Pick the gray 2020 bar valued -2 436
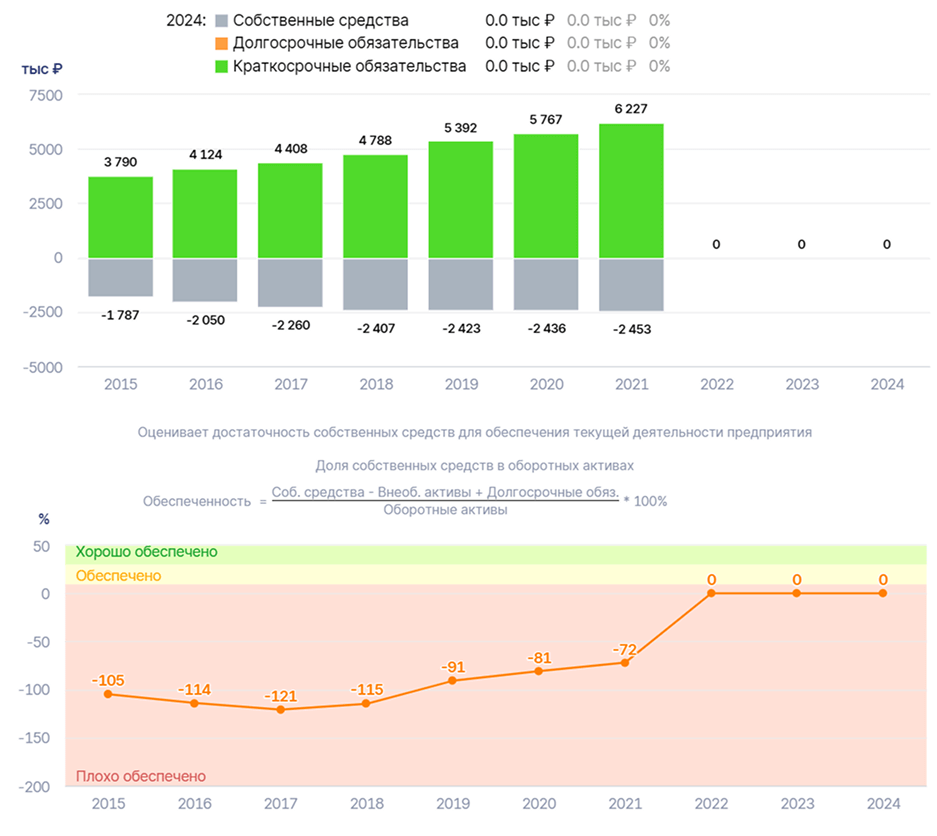The width and height of the screenshot is (937, 836). tap(546, 284)
